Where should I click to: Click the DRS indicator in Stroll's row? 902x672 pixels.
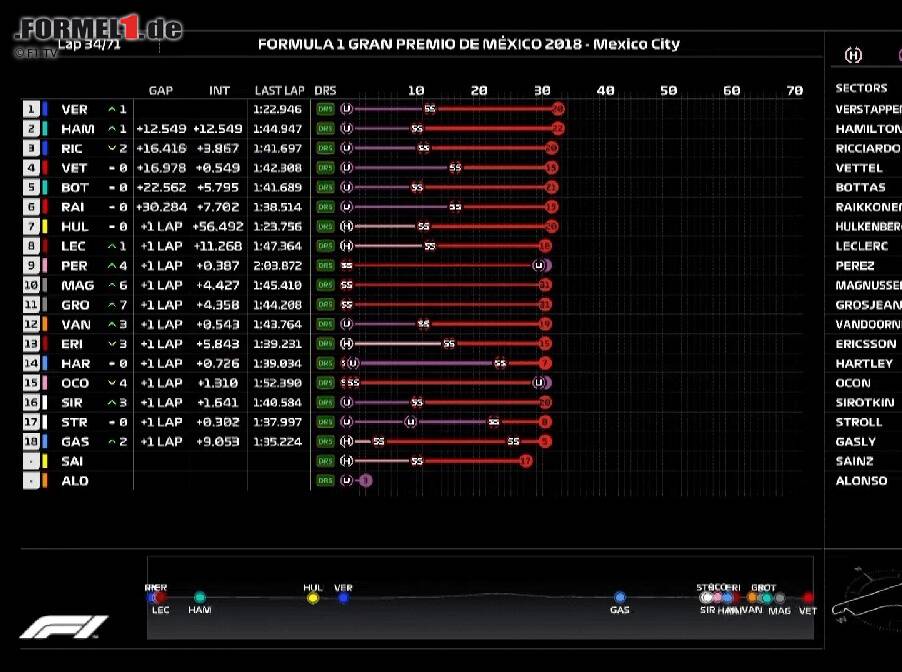[325, 422]
